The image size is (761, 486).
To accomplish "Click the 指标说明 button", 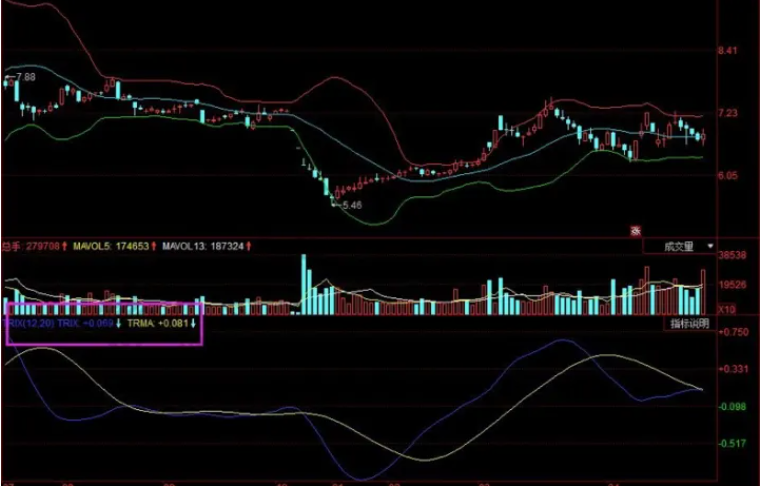I will (x=690, y=323).
